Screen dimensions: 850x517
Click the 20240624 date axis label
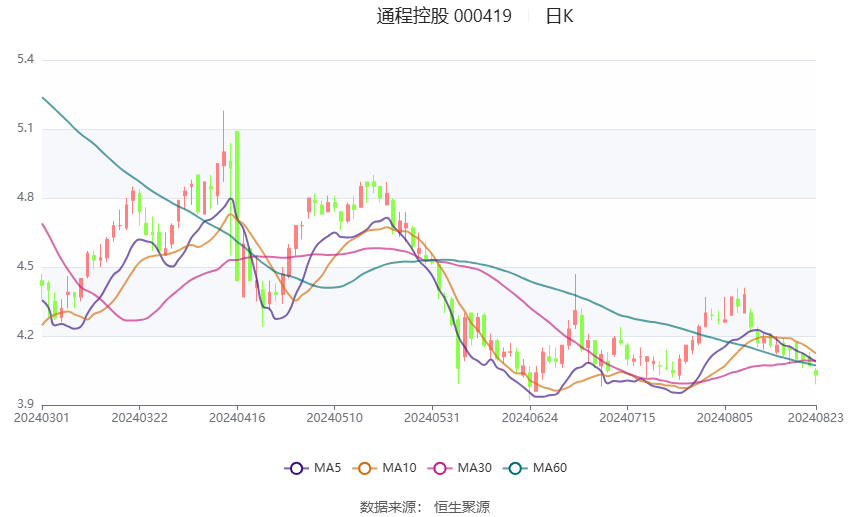coord(530,418)
